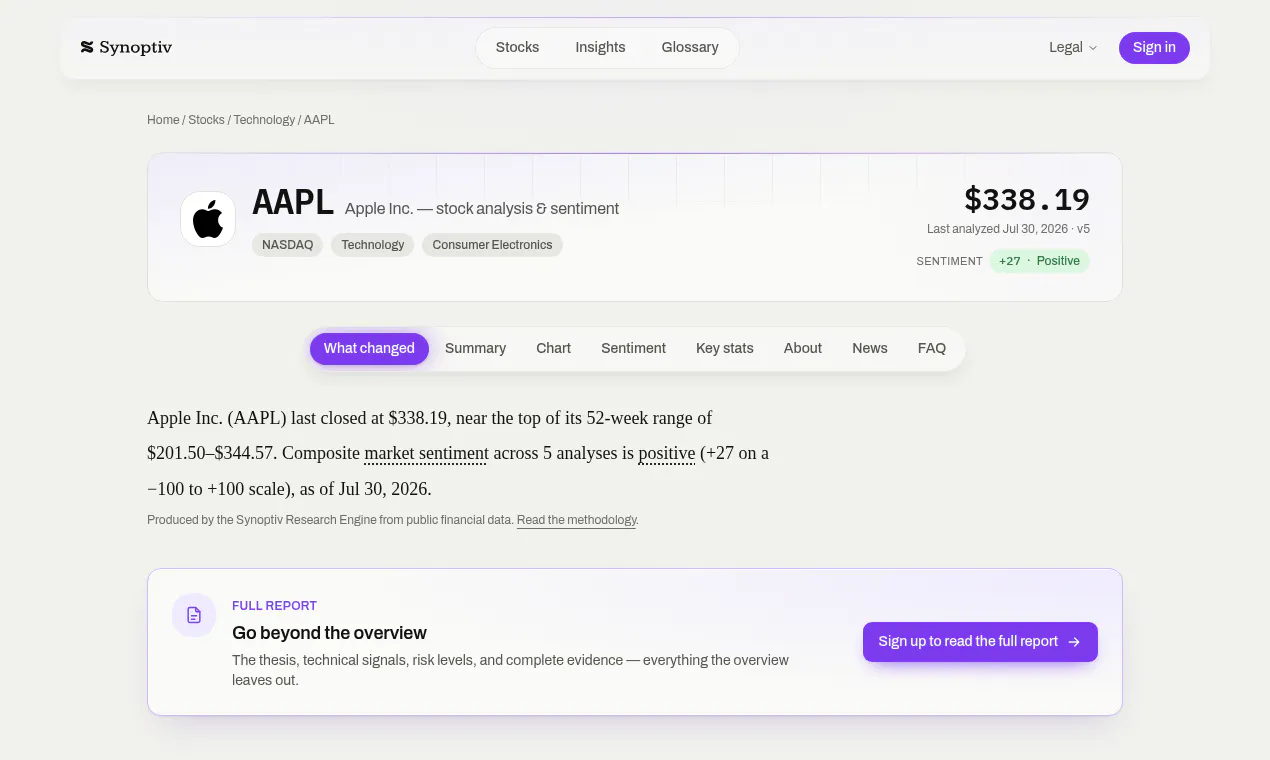
Task: Open the Insights navigation item
Action: [x=600, y=47]
